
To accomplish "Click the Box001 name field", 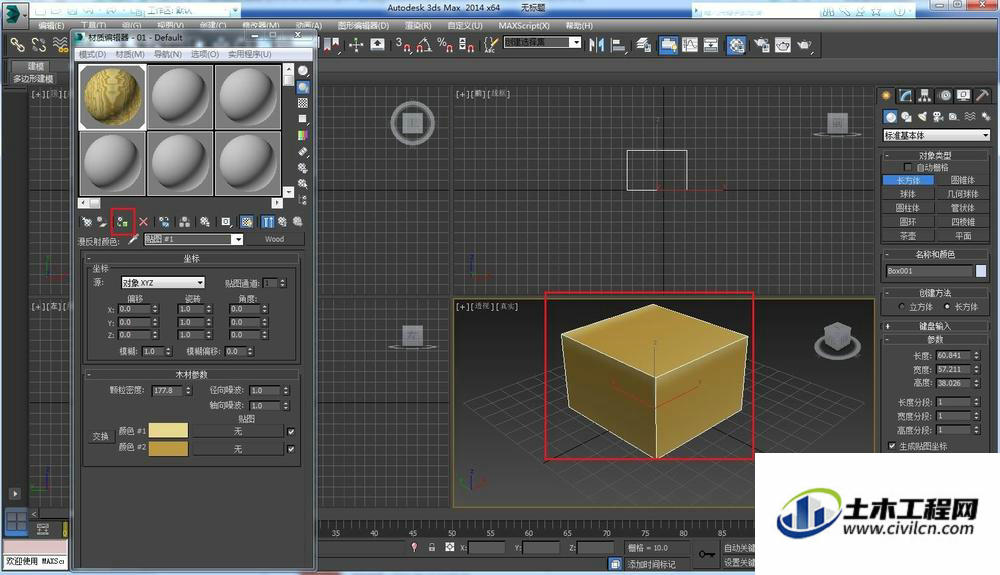I will click(929, 271).
